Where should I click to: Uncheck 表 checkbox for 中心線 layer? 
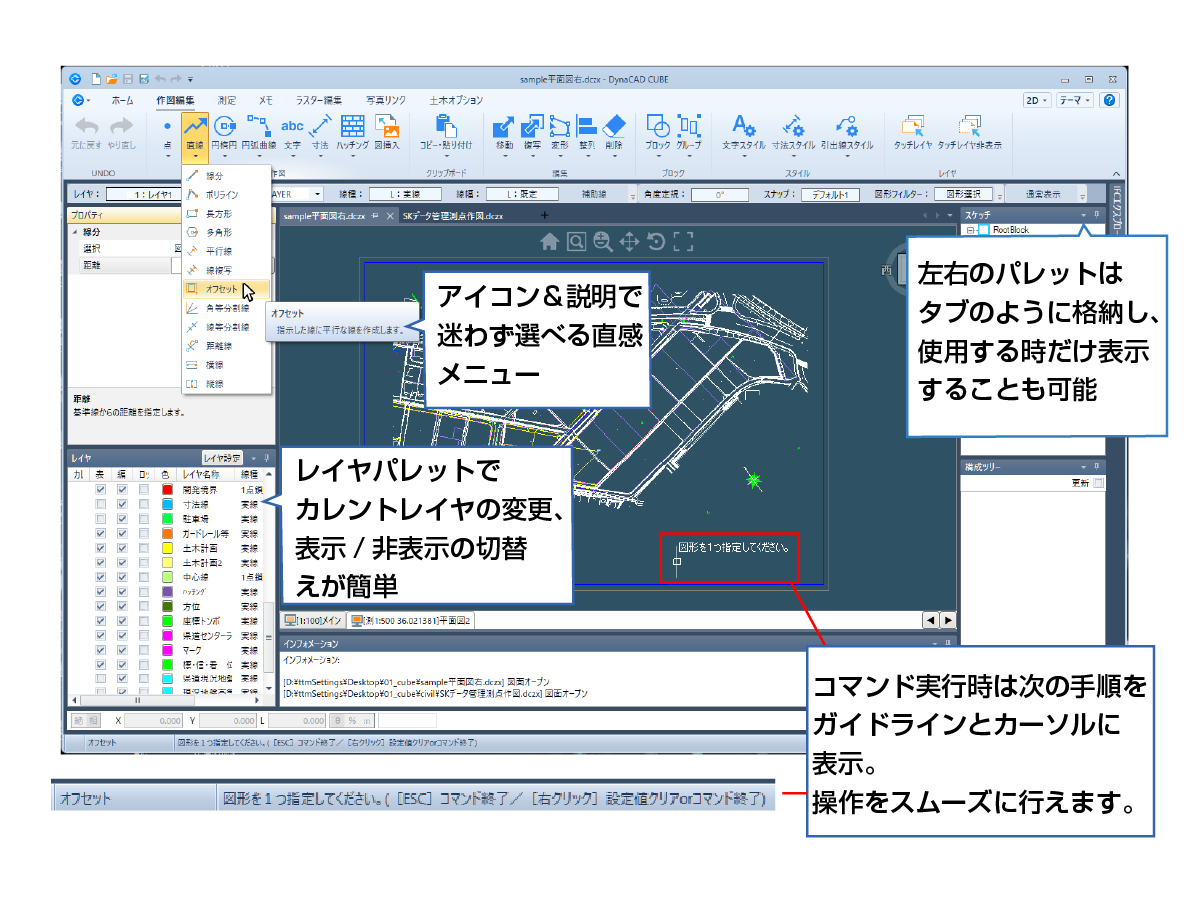pyautogui.click(x=100, y=577)
